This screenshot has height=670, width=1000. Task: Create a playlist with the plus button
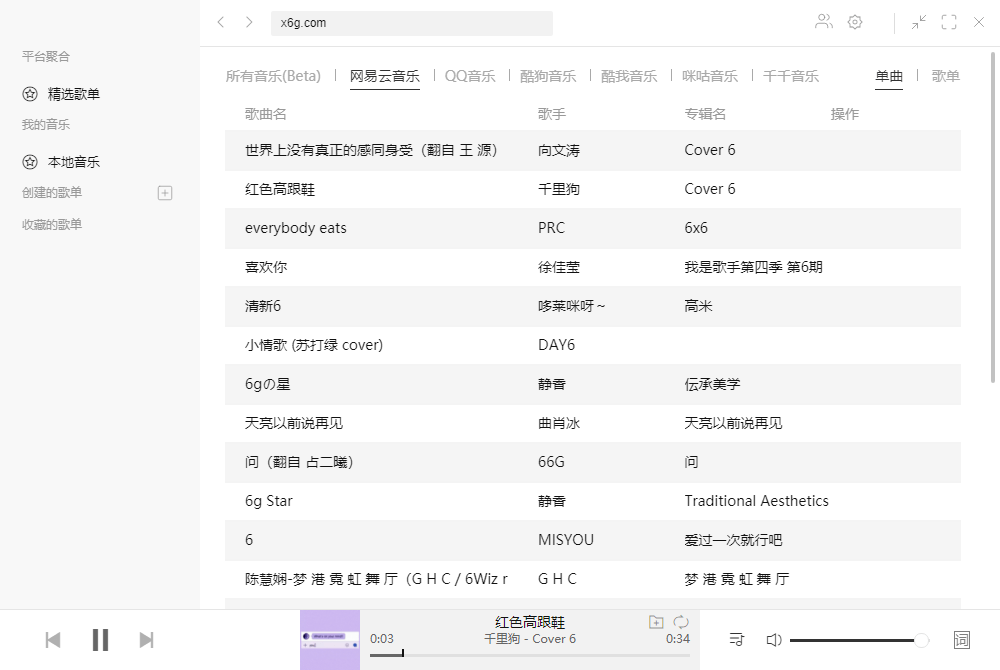[x=164, y=192]
